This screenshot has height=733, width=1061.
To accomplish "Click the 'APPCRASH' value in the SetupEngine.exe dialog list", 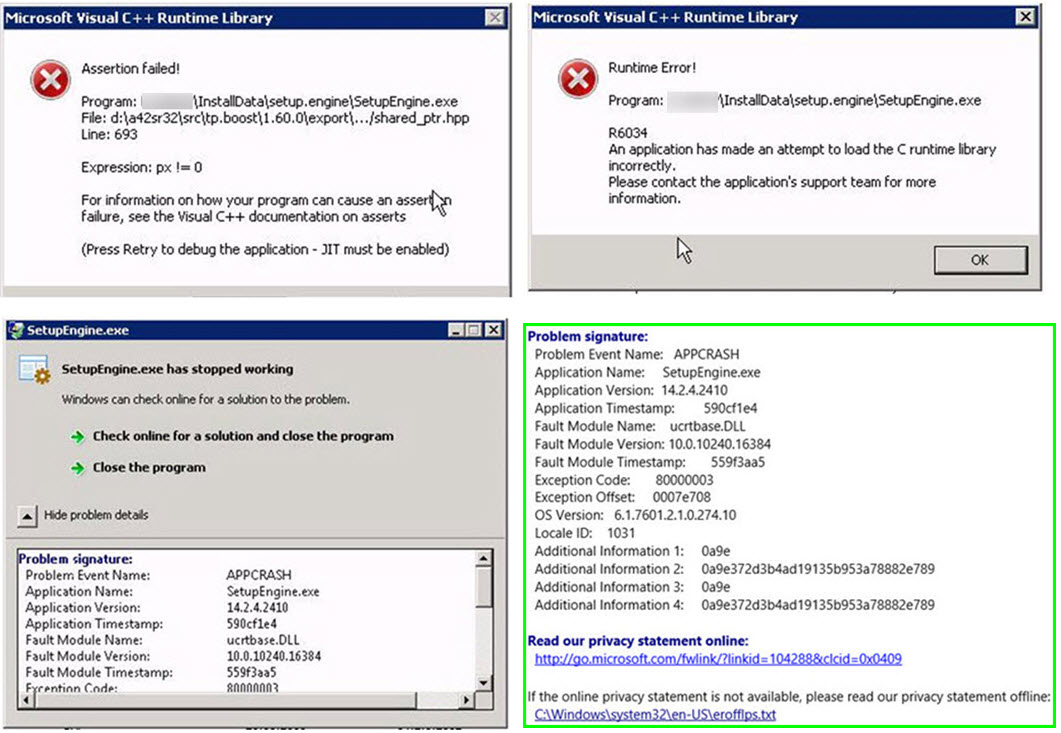I will pos(258,575).
